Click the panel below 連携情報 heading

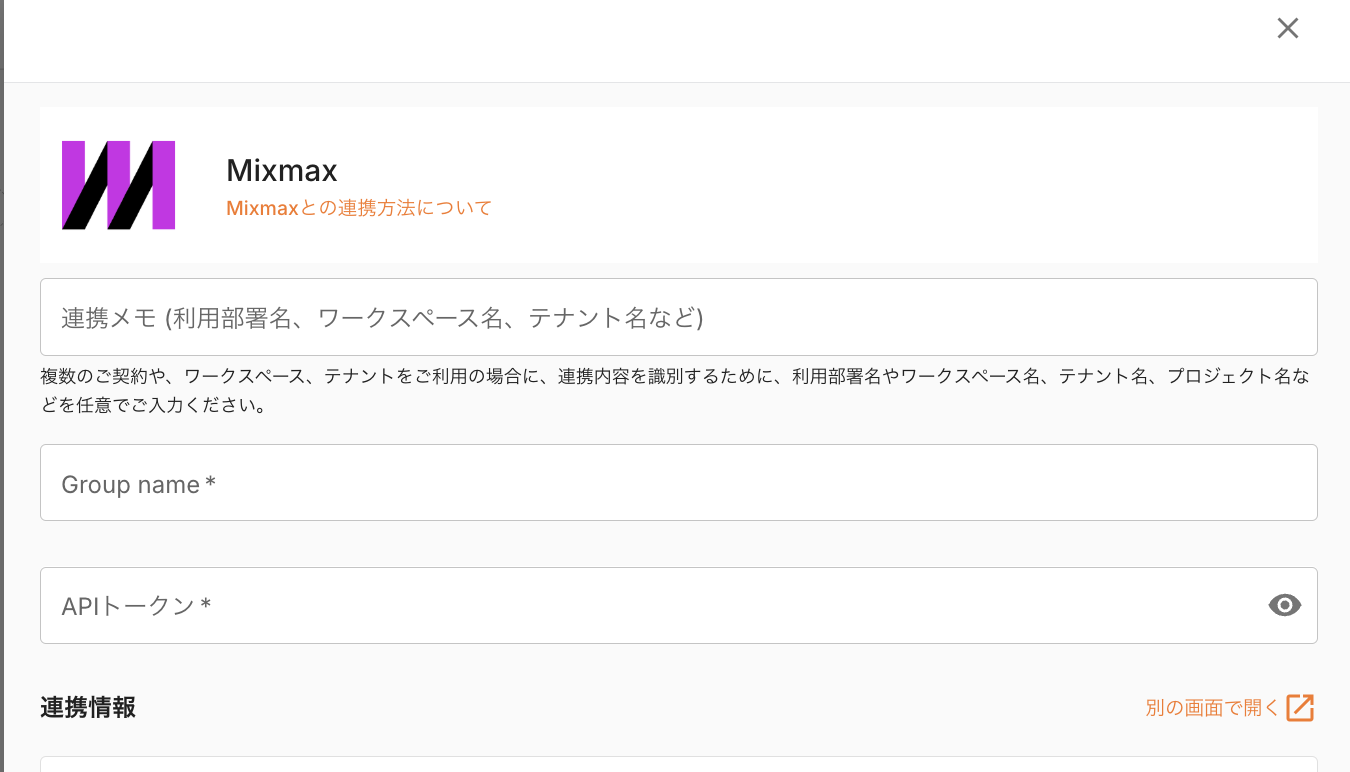tap(678, 764)
